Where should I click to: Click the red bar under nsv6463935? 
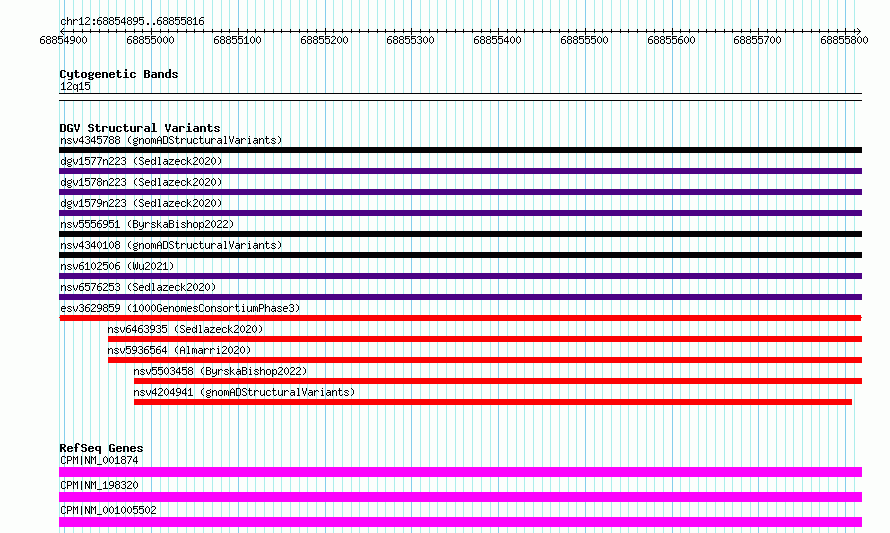(x=485, y=339)
